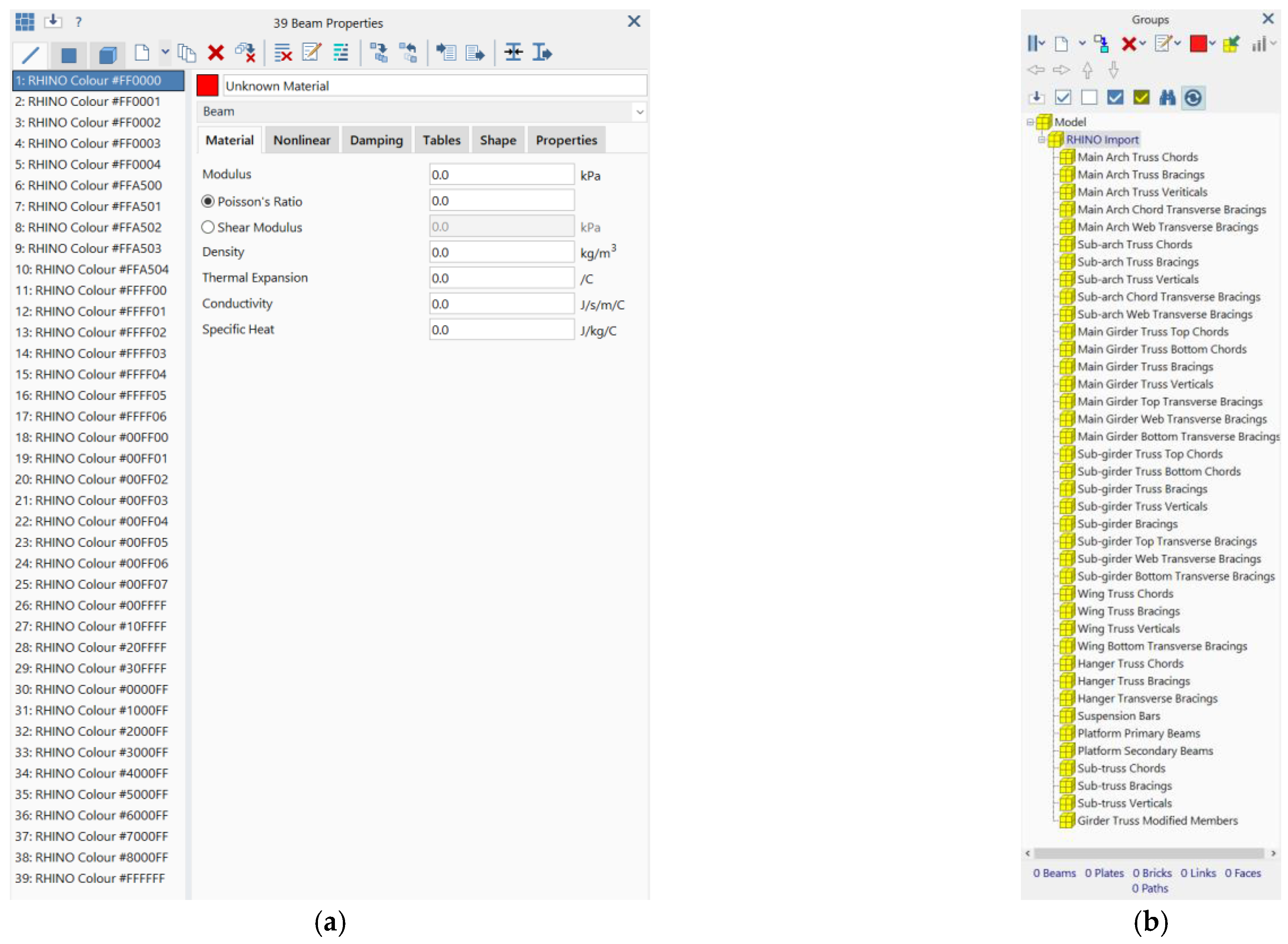Click the red X delete property icon
The width and height of the screenshot is (1288, 944).
[215, 53]
